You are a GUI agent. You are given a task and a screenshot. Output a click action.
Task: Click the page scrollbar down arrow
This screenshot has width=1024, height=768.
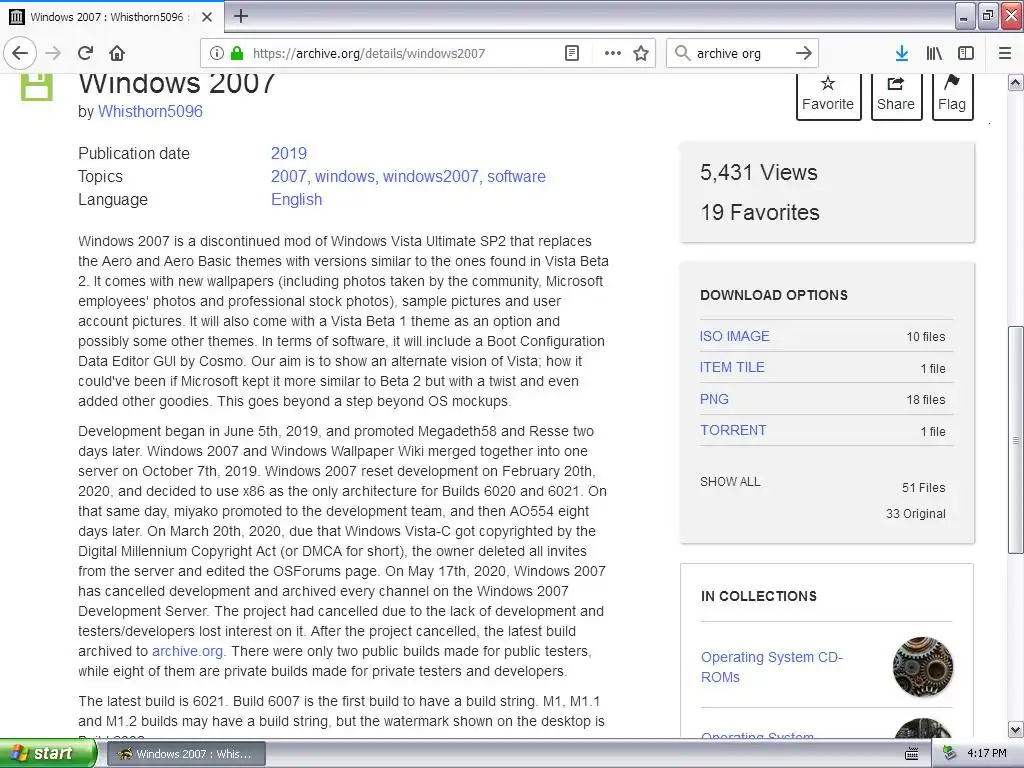tap(1016, 729)
